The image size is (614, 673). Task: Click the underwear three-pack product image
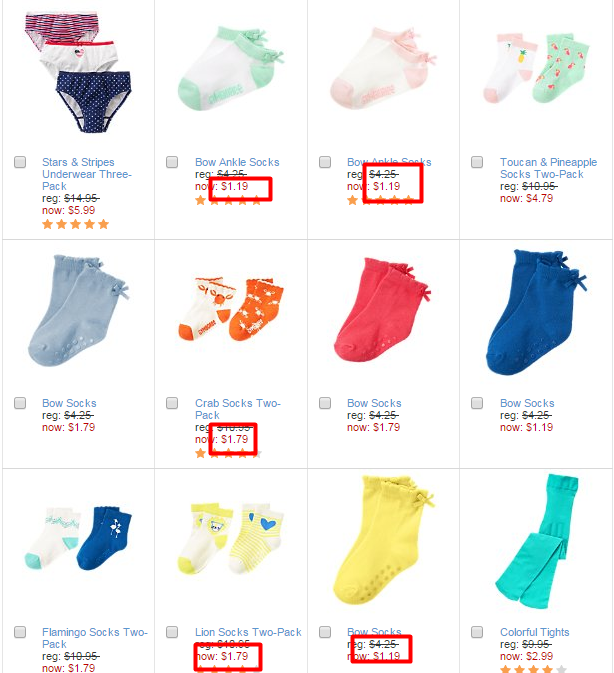[79, 72]
